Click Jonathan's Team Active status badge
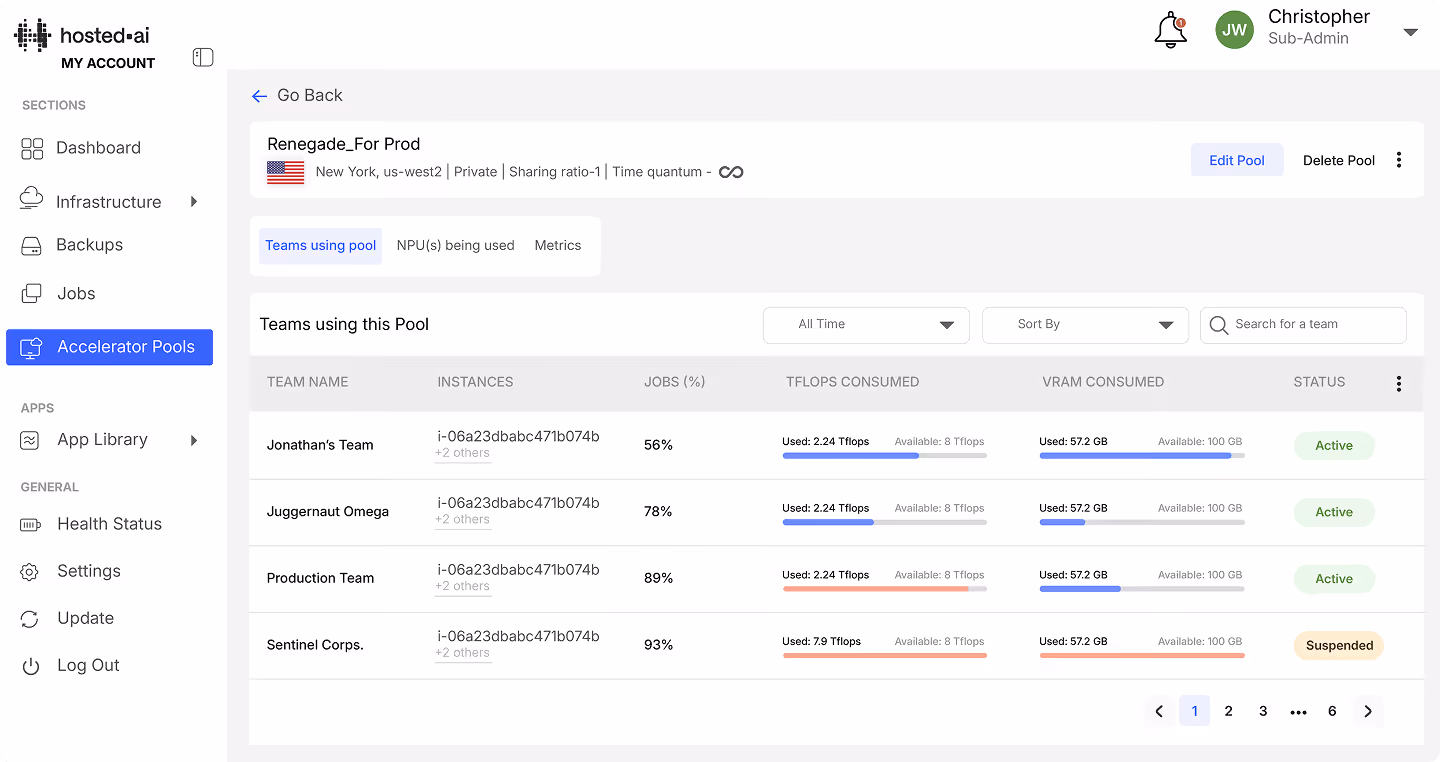The image size is (1440, 762). pyautogui.click(x=1334, y=446)
